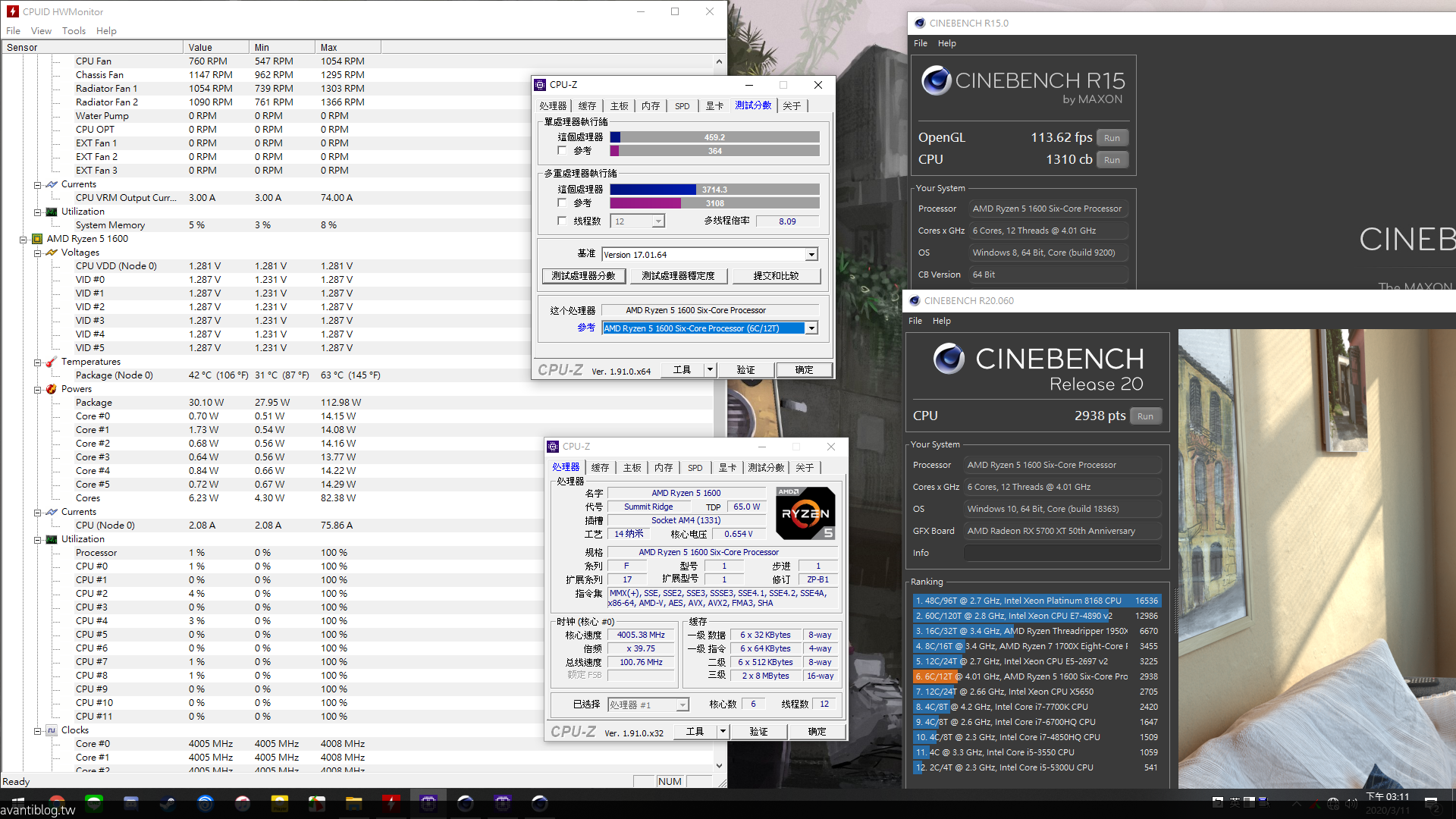Click the HWMonitor title bar icon
Viewport: 1456px width, 819px height.
tap(13, 11)
